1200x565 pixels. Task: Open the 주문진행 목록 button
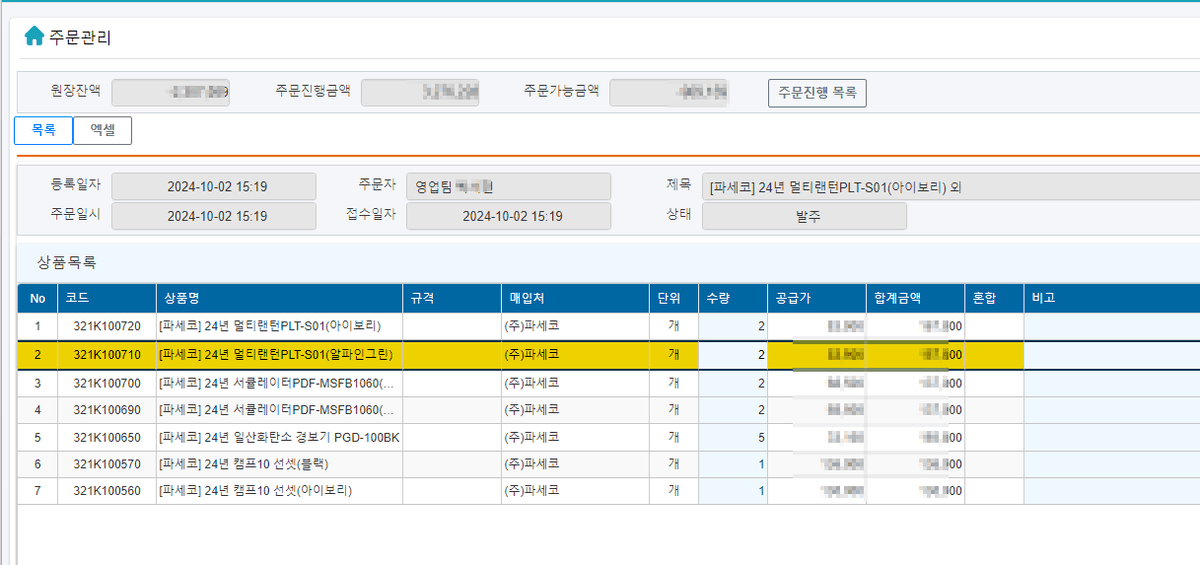click(816, 92)
